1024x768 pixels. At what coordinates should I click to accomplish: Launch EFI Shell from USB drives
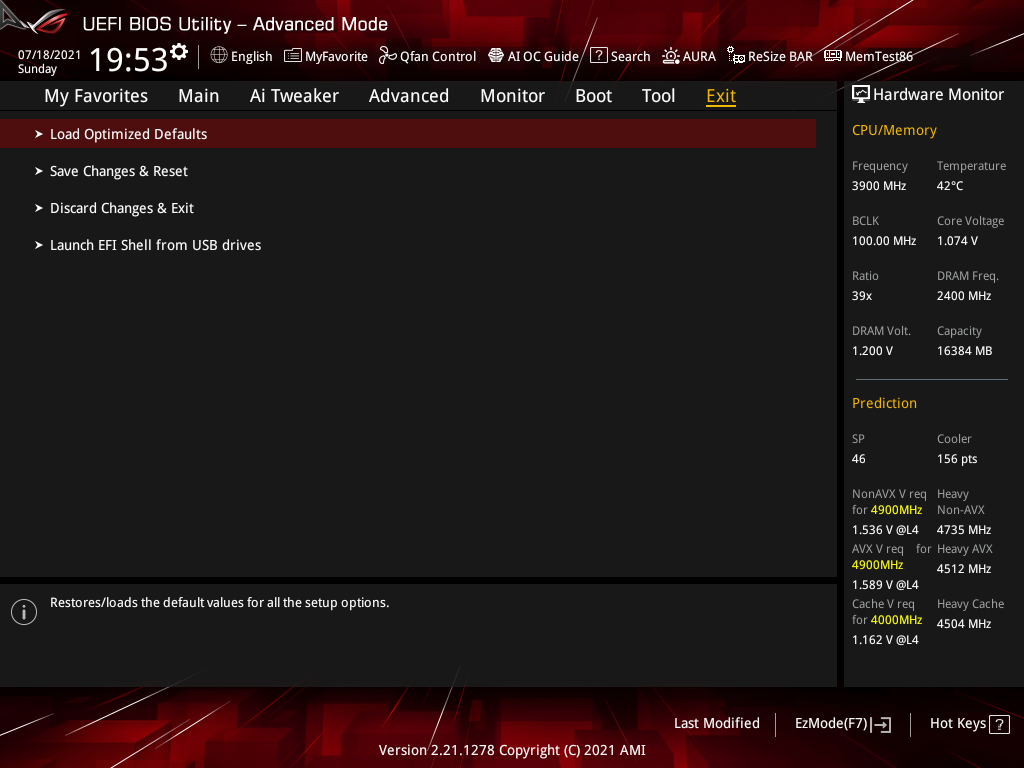(x=155, y=244)
